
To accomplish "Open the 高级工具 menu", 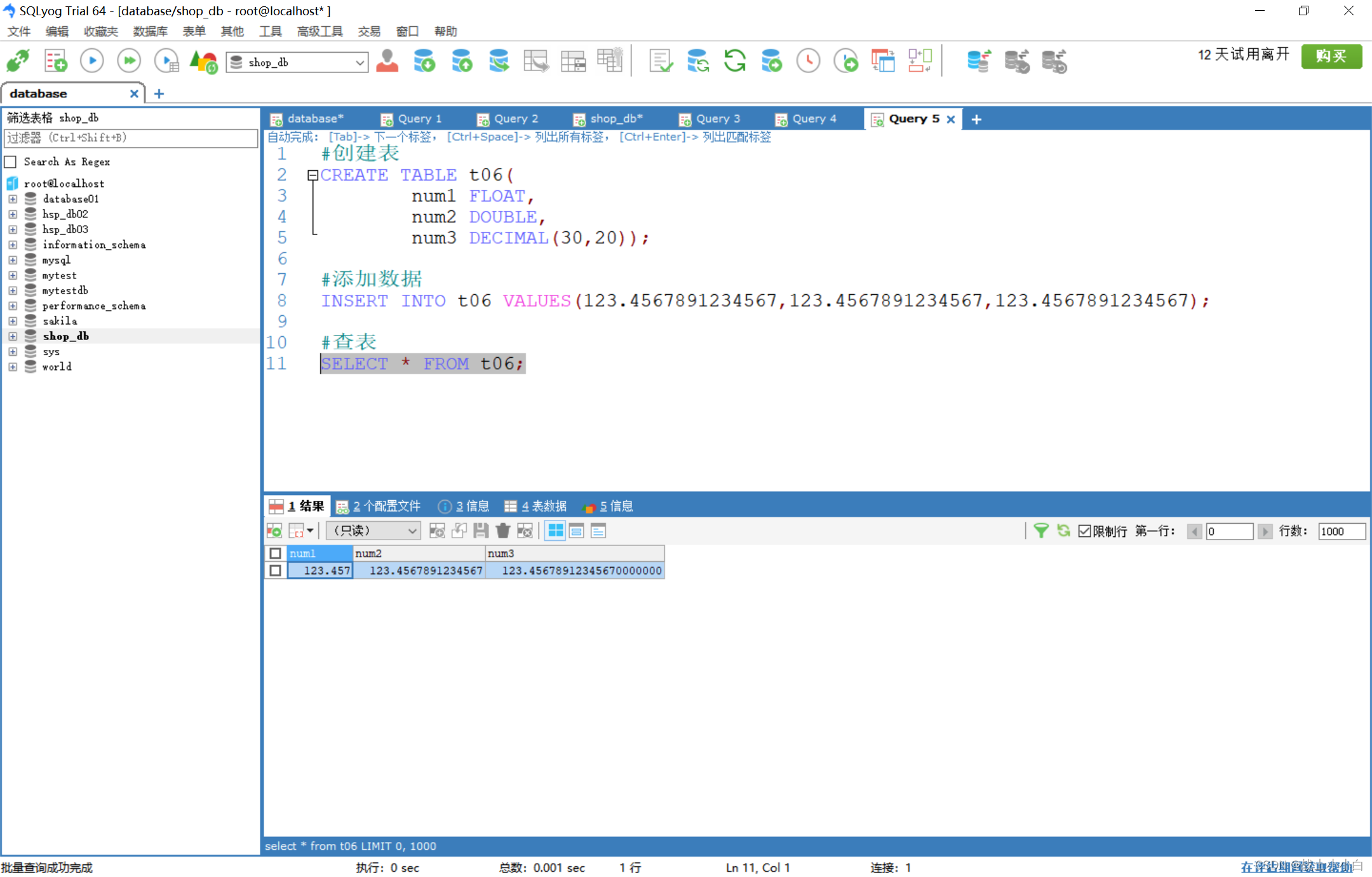I will coord(319,31).
